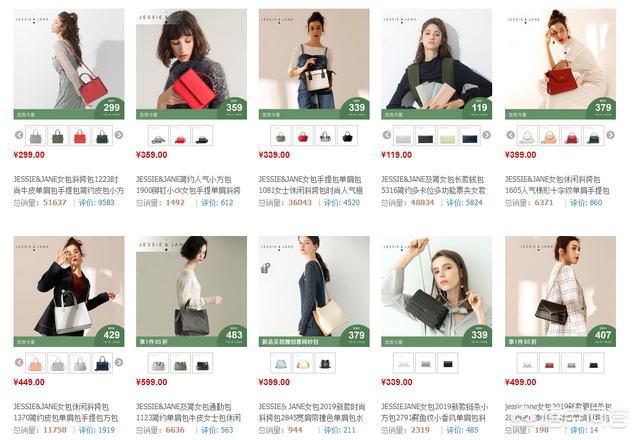Select red variant thumbnail under ¥499 bag
Screen dimensions: 640x440
click(x=549, y=363)
